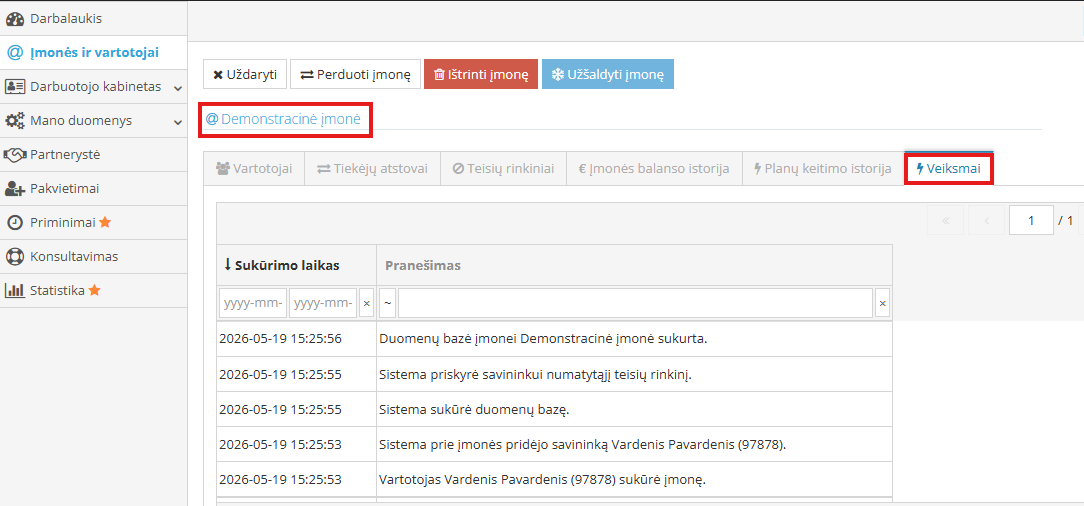
Task: Click the clock icon beside Priminimai
Action: (x=15, y=223)
